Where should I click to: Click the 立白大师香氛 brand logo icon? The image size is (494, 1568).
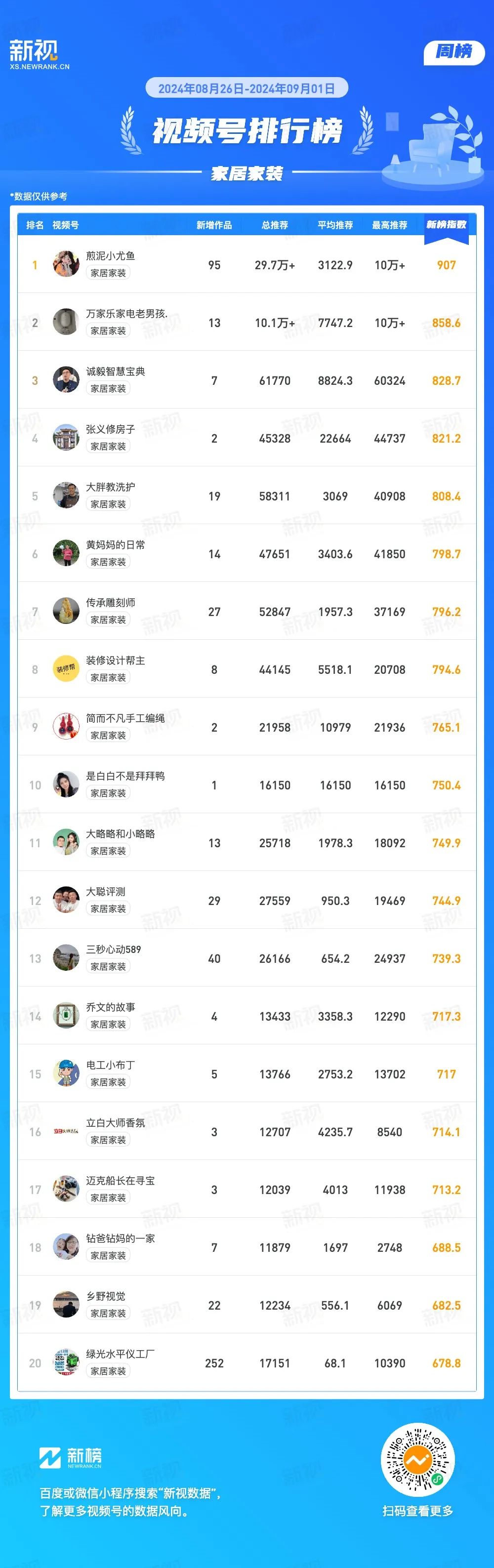point(66,1132)
